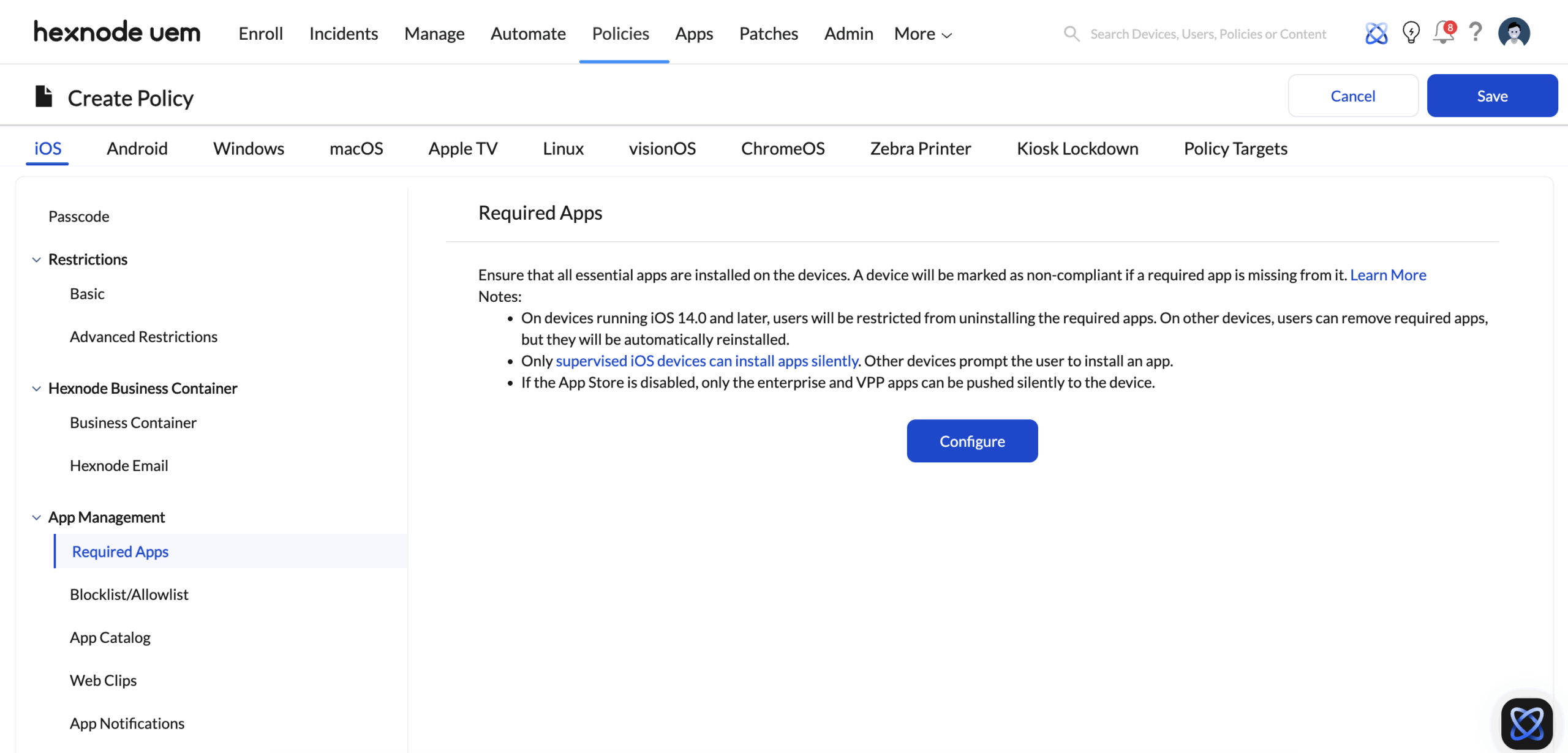Open the Patches menu
The height and width of the screenshot is (753, 1568).
[x=769, y=34]
